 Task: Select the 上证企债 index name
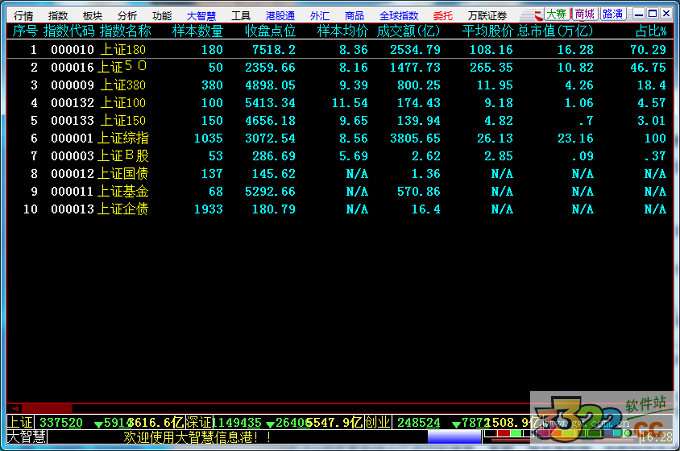pos(123,209)
